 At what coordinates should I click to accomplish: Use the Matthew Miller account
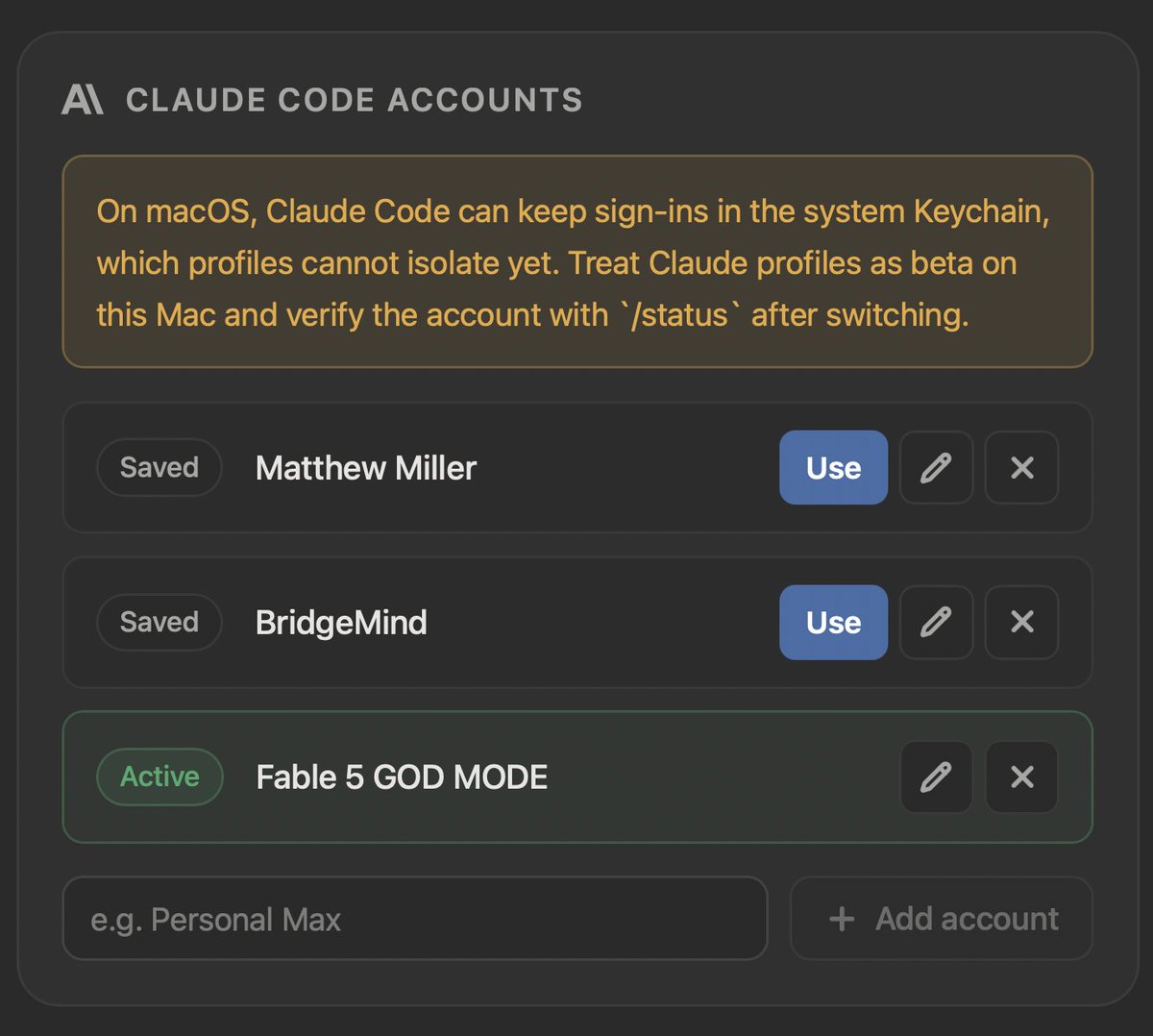coord(833,467)
